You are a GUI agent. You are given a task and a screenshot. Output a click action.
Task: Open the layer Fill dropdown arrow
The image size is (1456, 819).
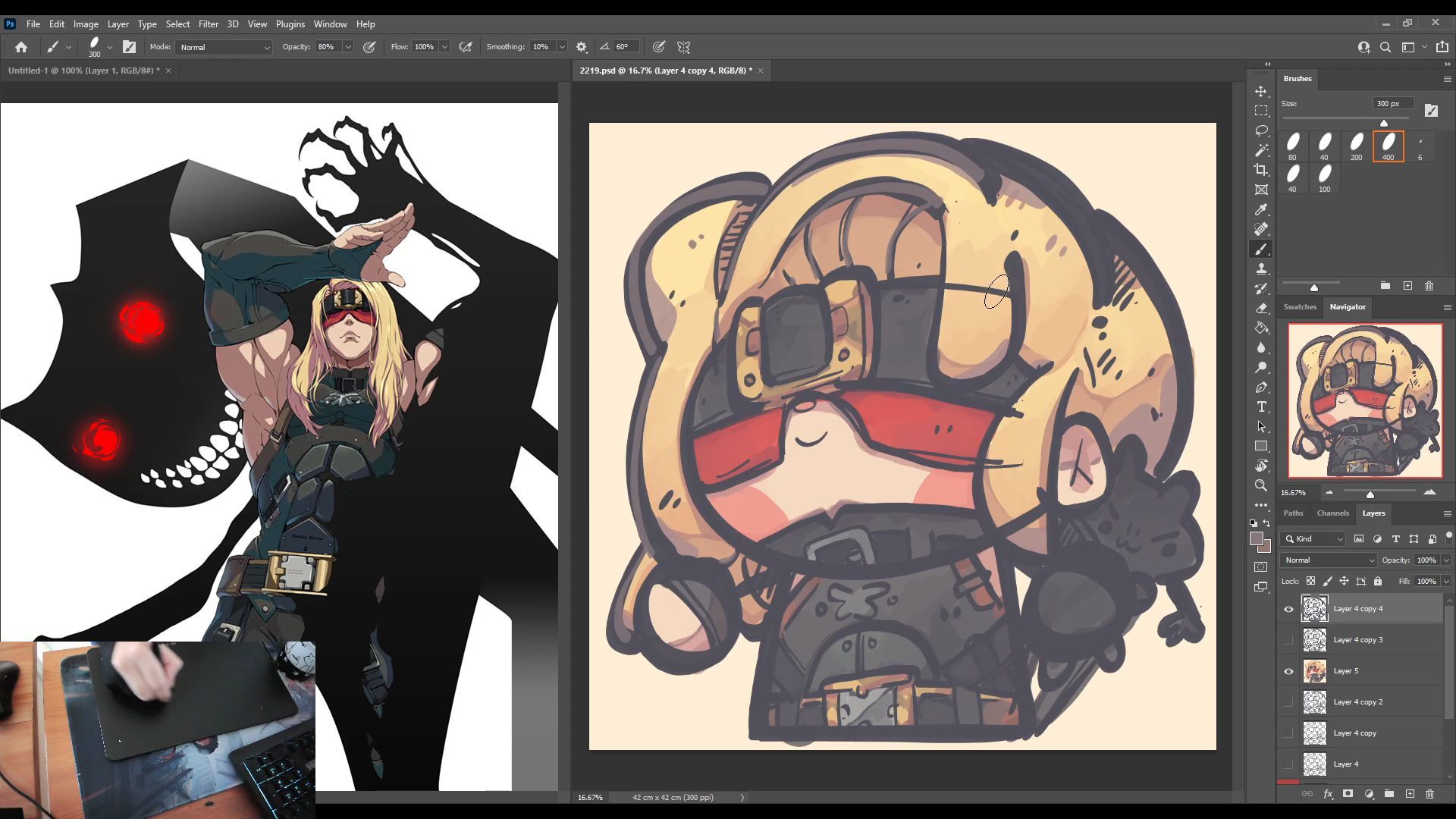point(1446,582)
